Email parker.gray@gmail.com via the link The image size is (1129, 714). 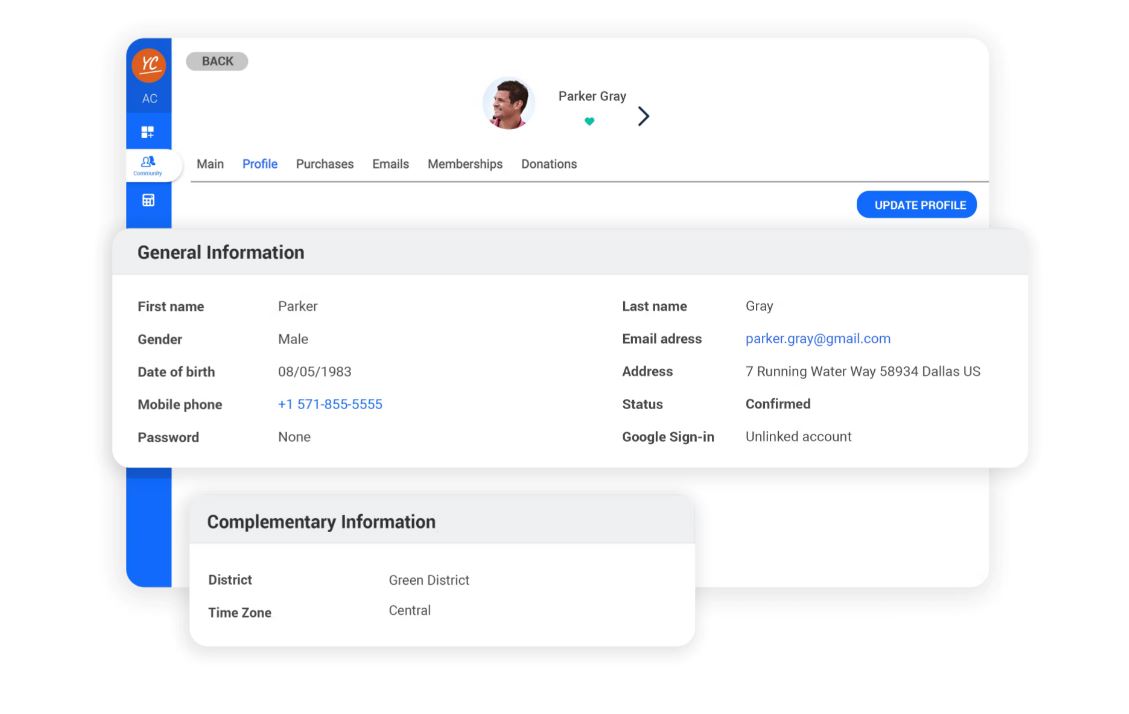tap(817, 338)
